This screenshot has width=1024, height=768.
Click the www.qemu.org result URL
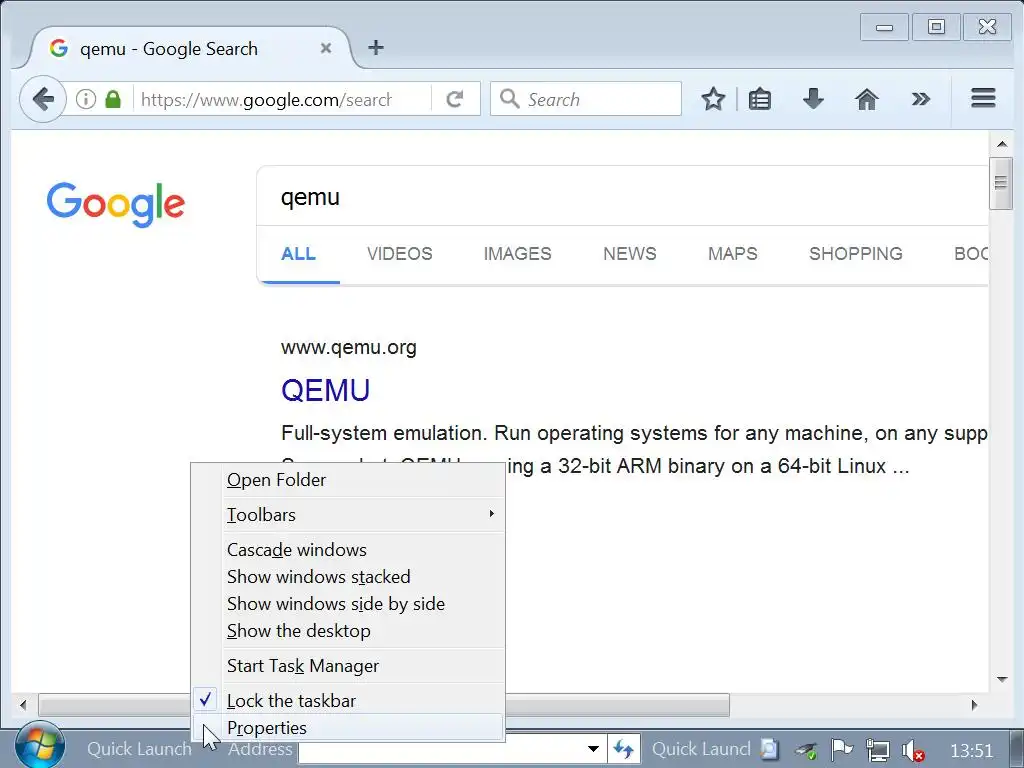(x=349, y=347)
